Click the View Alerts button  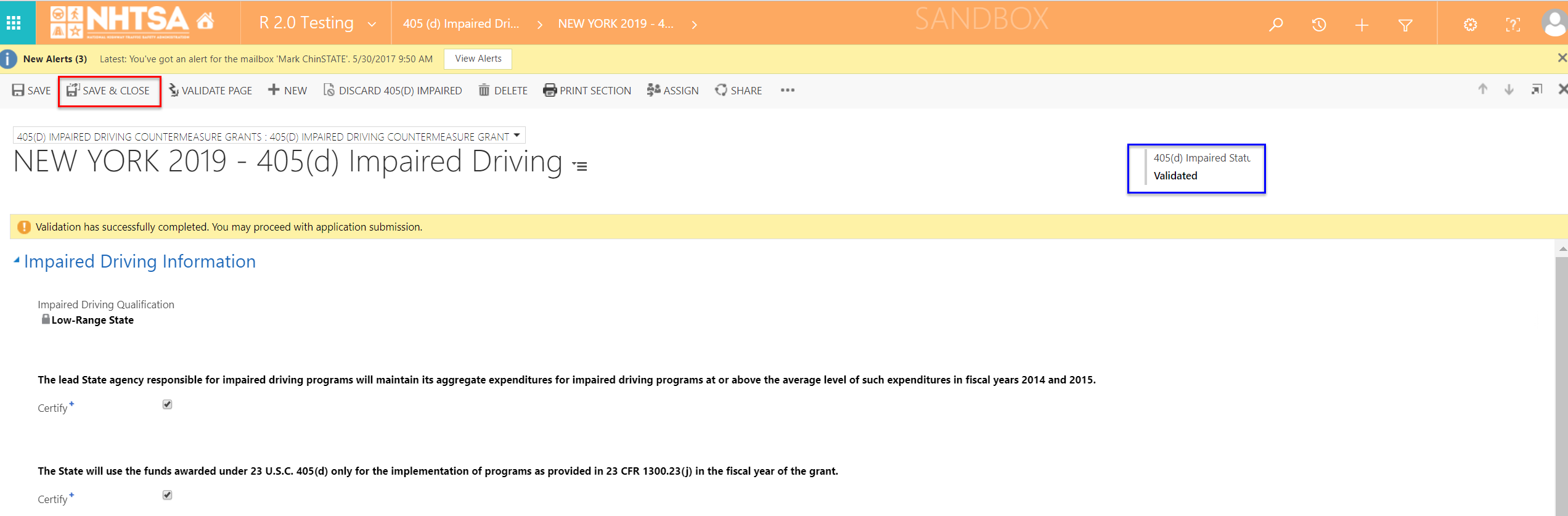coord(478,59)
